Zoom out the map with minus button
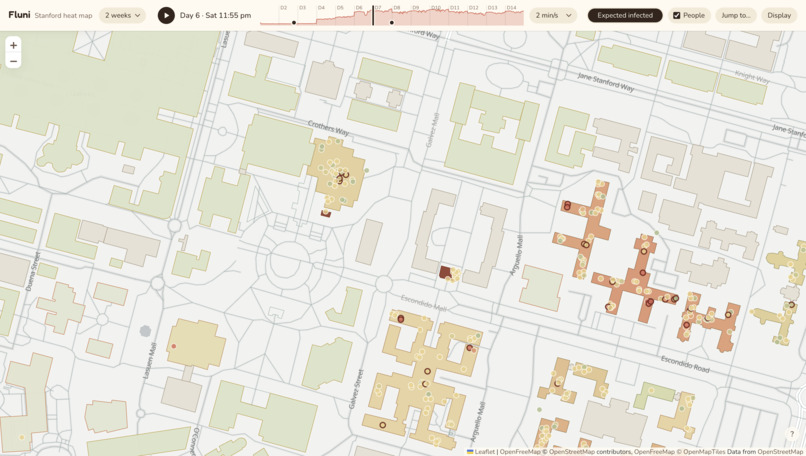This screenshot has height=456, width=806. tap(13, 61)
